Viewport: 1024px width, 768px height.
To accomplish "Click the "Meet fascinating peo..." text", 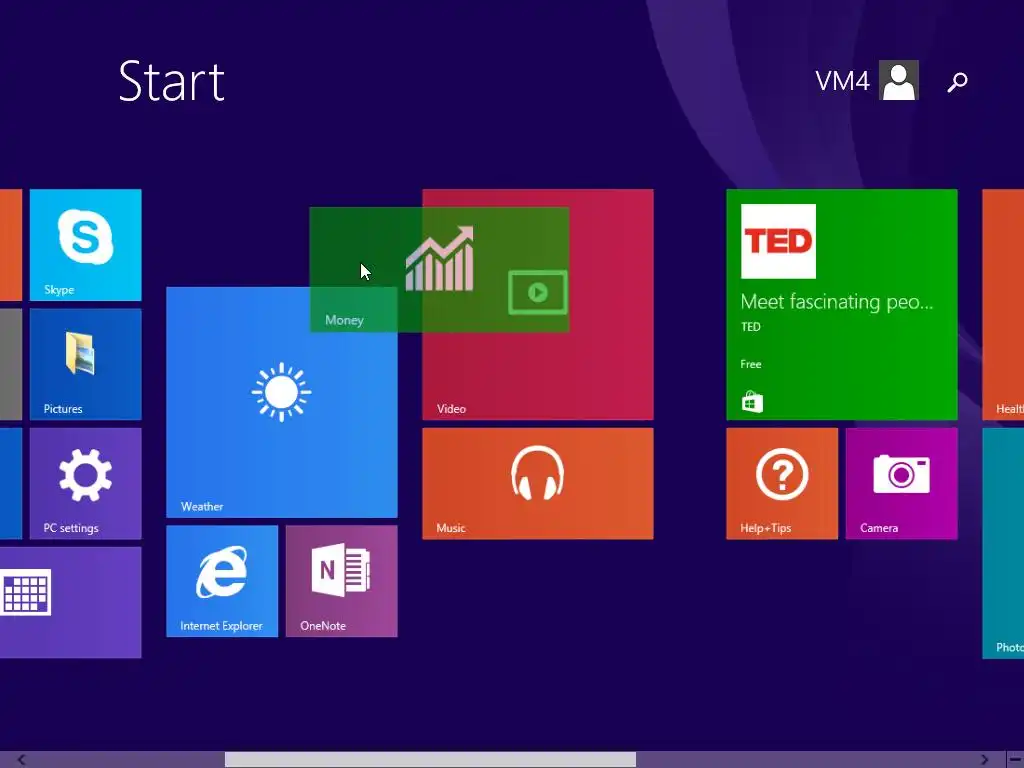I will (837, 302).
